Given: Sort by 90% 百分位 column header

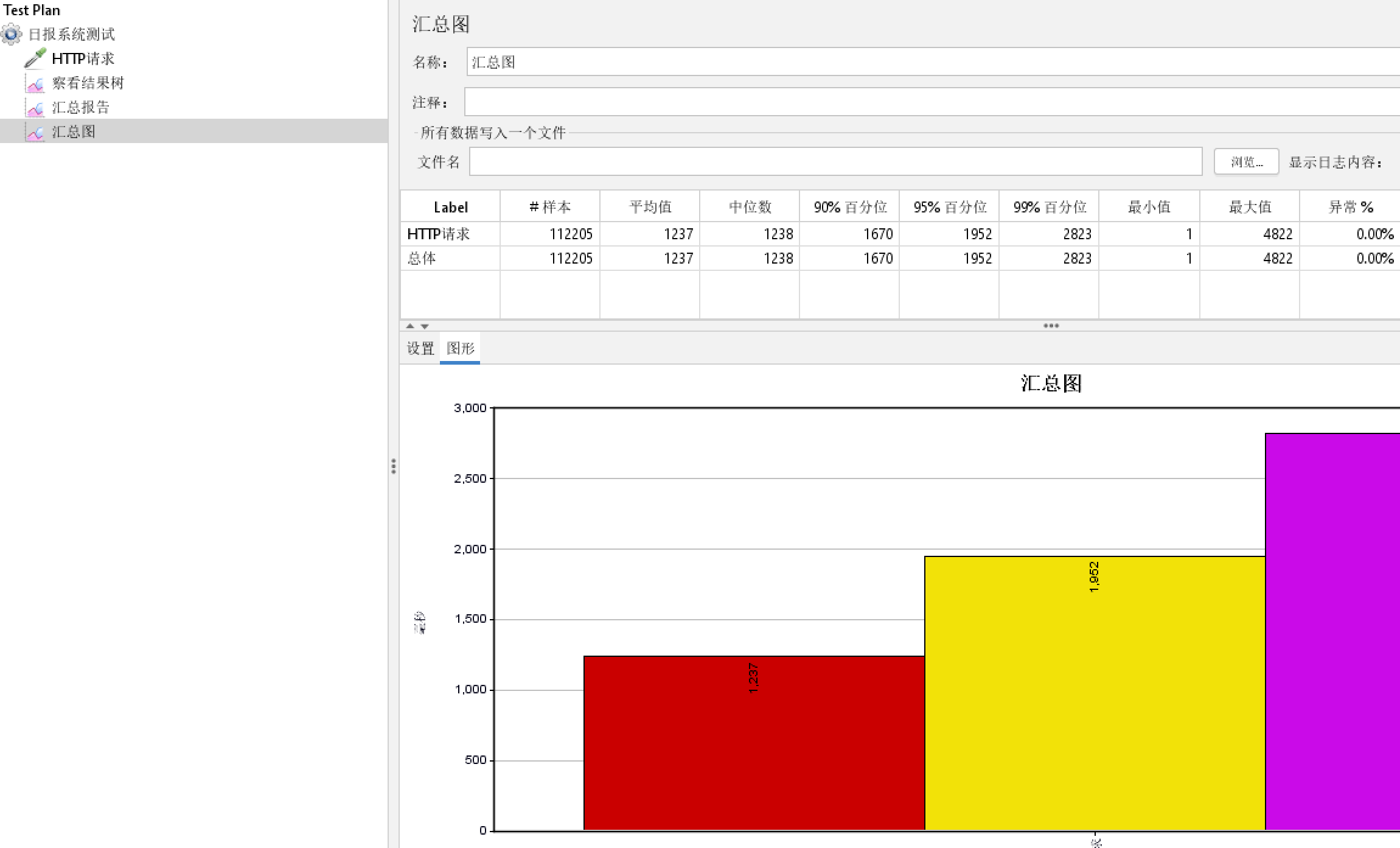Looking at the screenshot, I should click(x=849, y=207).
